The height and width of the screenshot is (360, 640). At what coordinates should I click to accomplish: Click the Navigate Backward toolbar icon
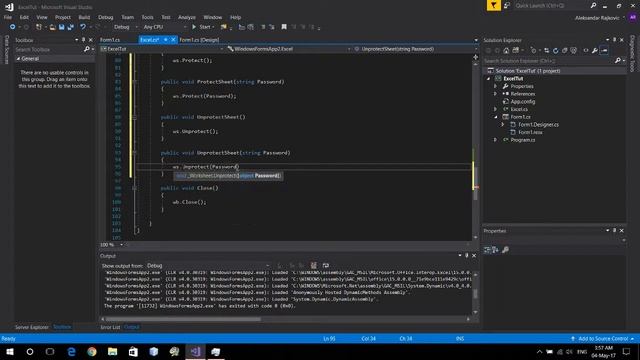[13, 27]
